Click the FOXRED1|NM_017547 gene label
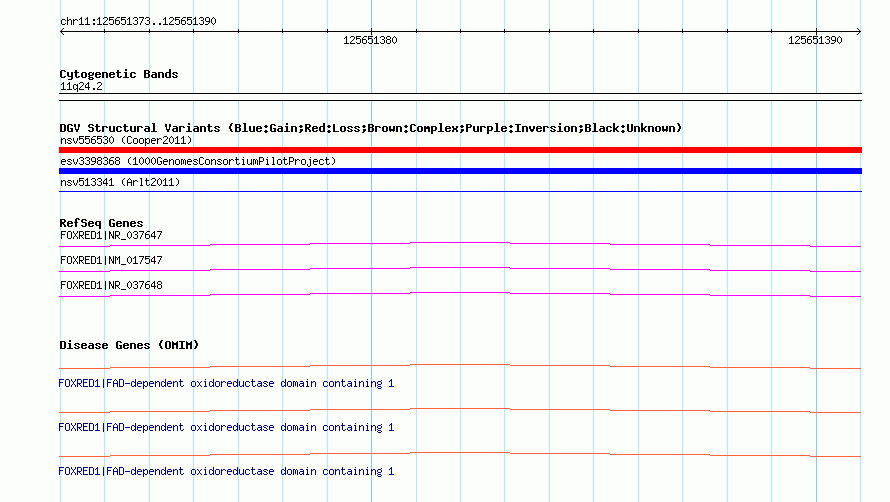This screenshot has width=890, height=502. pos(111,260)
